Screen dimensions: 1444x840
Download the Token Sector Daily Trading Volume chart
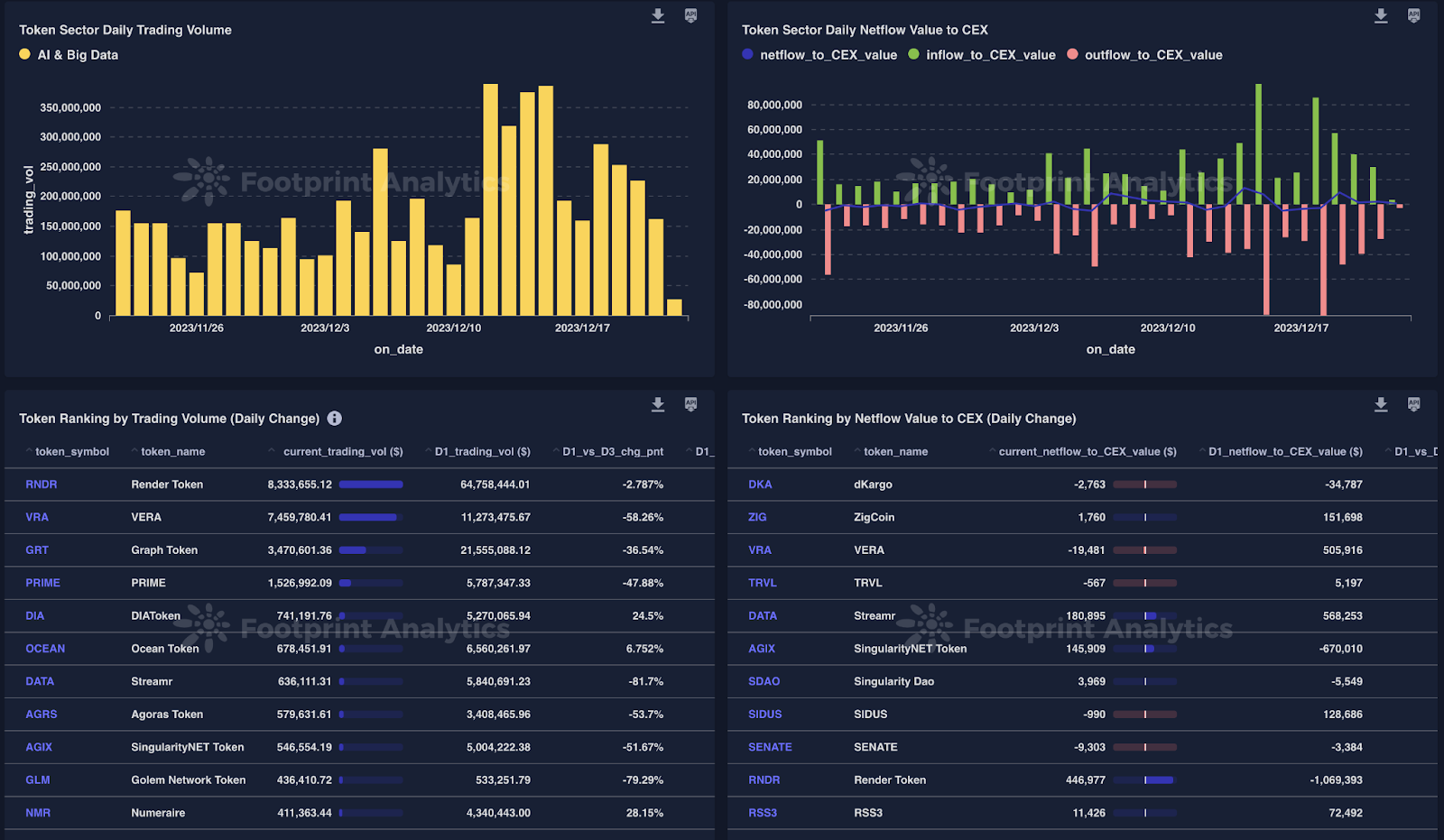click(658, 15)
